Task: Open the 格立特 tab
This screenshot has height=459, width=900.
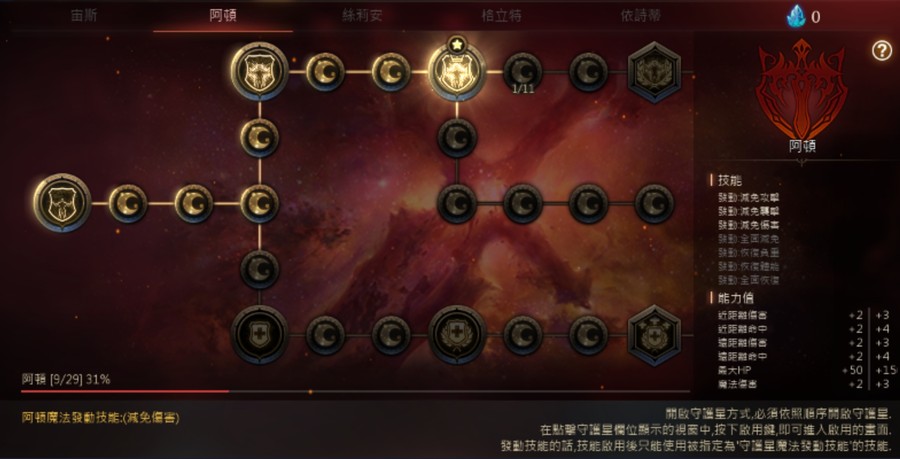Action: pyautogui.click(x=501, y=16)
